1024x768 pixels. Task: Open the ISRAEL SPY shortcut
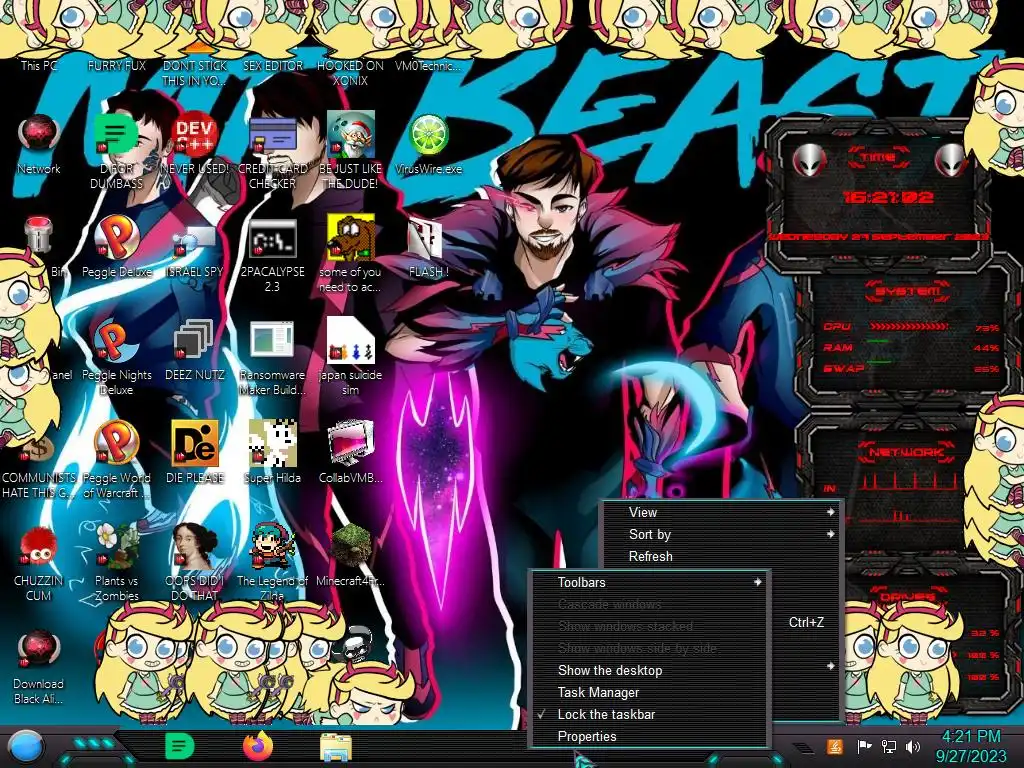tap(195, 240)
